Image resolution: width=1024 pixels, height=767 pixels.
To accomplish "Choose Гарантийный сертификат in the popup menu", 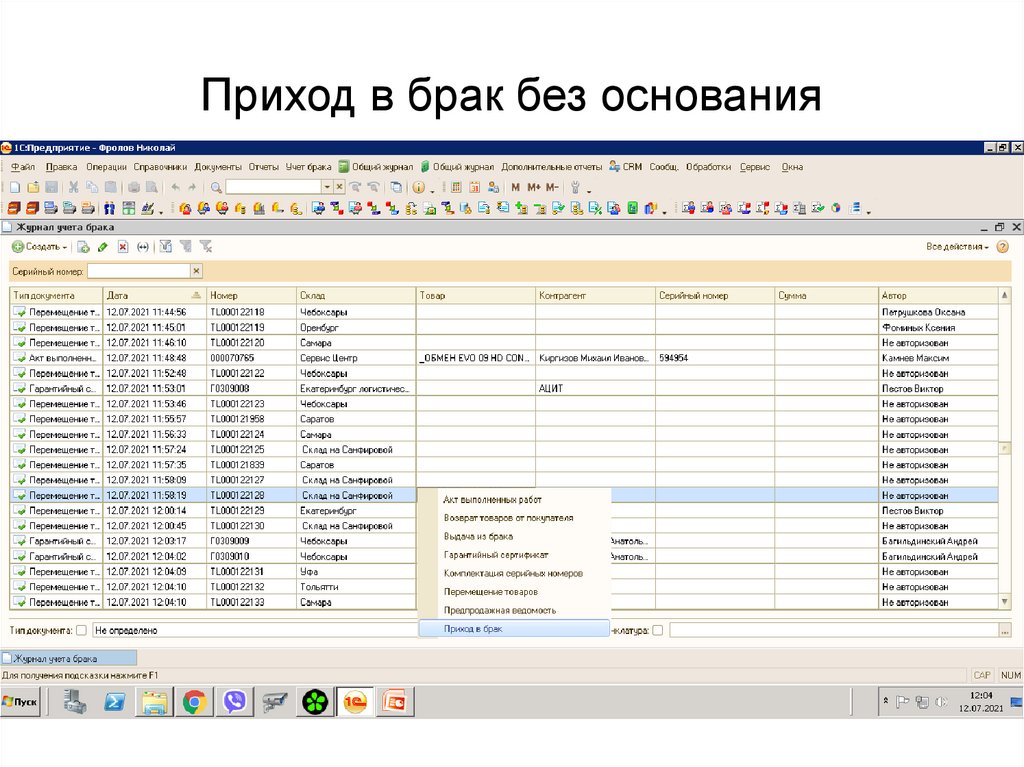I will pos(496,555).
